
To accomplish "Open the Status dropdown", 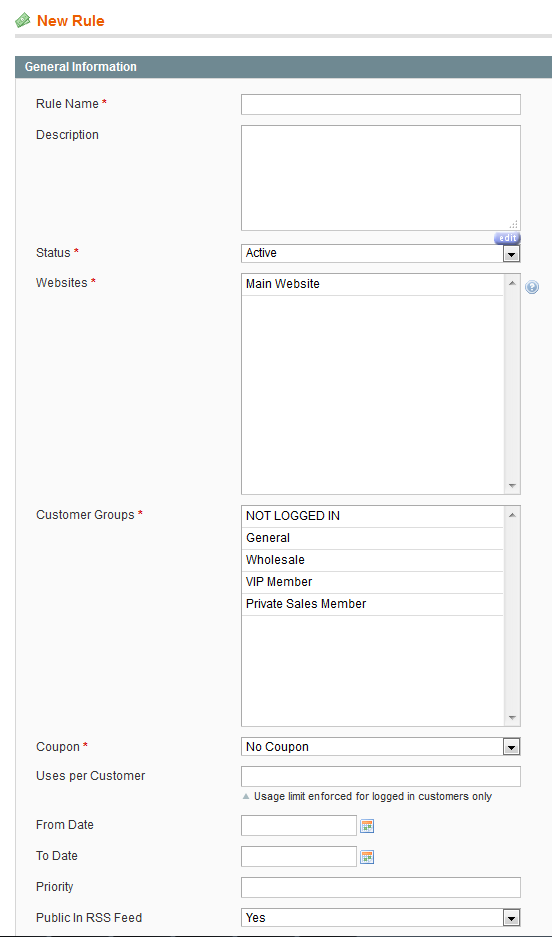I will (x=381, y=253).
